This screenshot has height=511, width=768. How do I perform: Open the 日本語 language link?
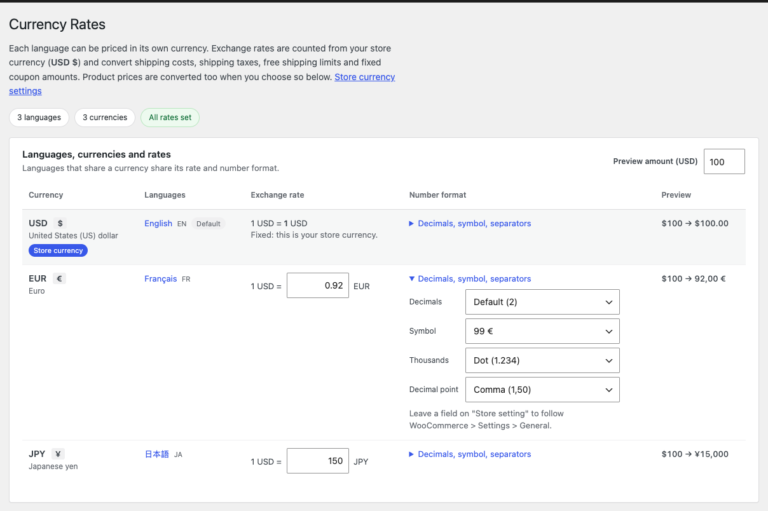pyautogui.click(x=156, y=454)
